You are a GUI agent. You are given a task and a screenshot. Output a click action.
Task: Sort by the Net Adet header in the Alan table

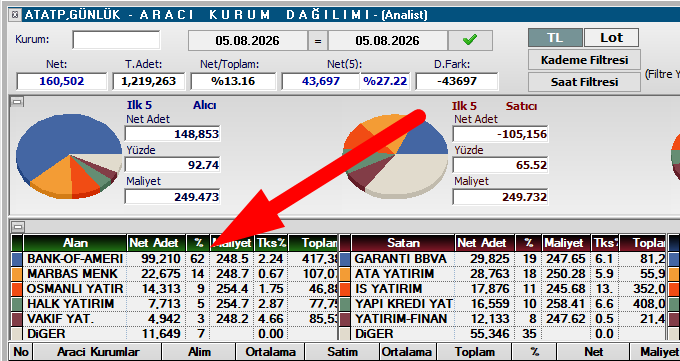tap(157, 243)
